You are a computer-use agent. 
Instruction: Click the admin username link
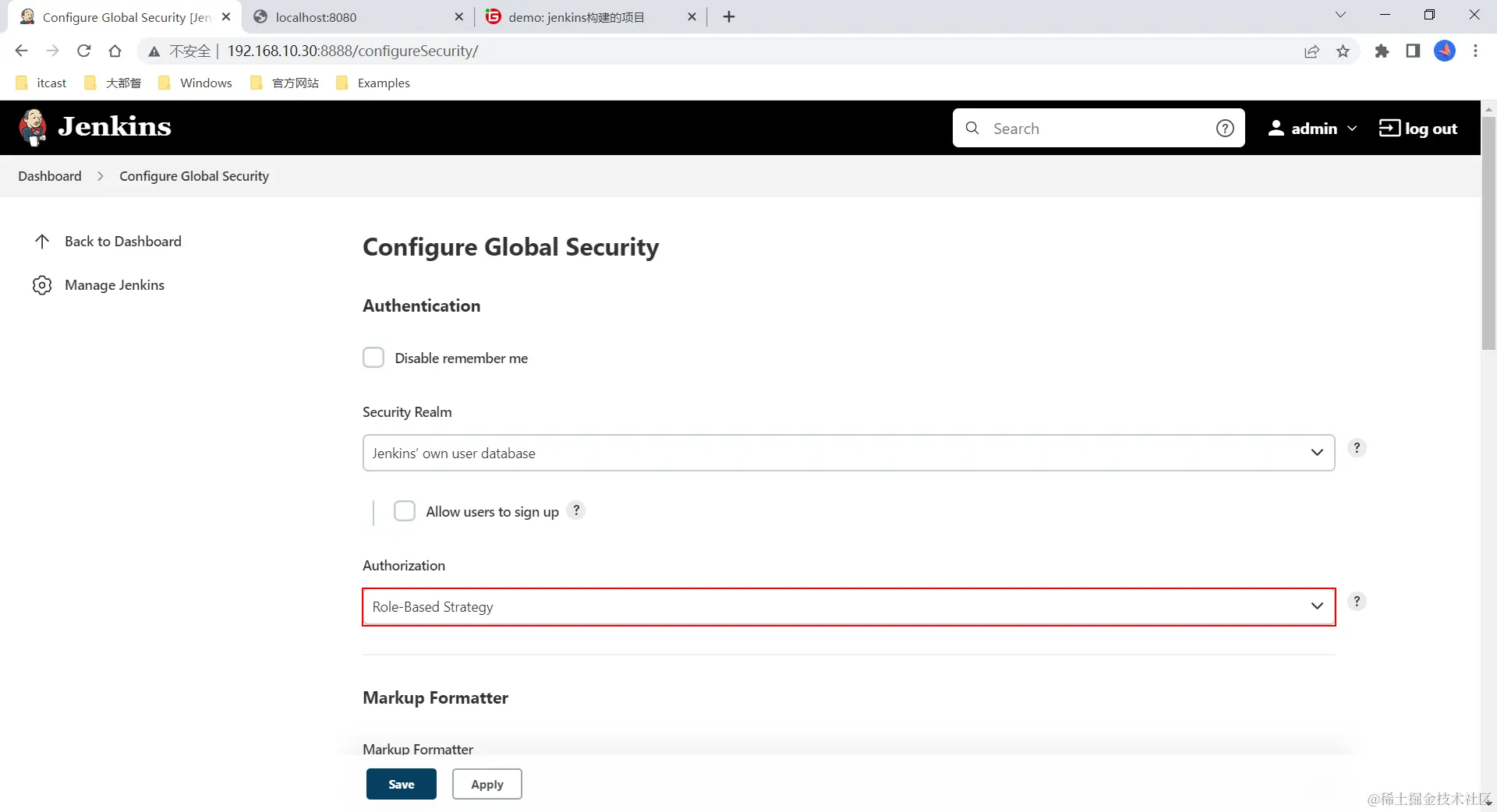tap(1314, 129)
